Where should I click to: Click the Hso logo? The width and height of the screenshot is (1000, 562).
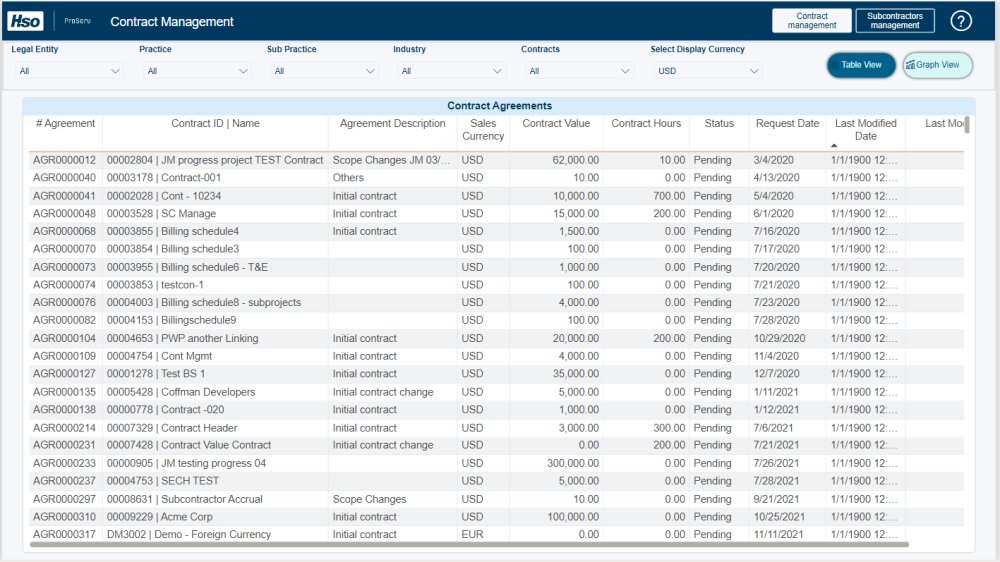25,21
